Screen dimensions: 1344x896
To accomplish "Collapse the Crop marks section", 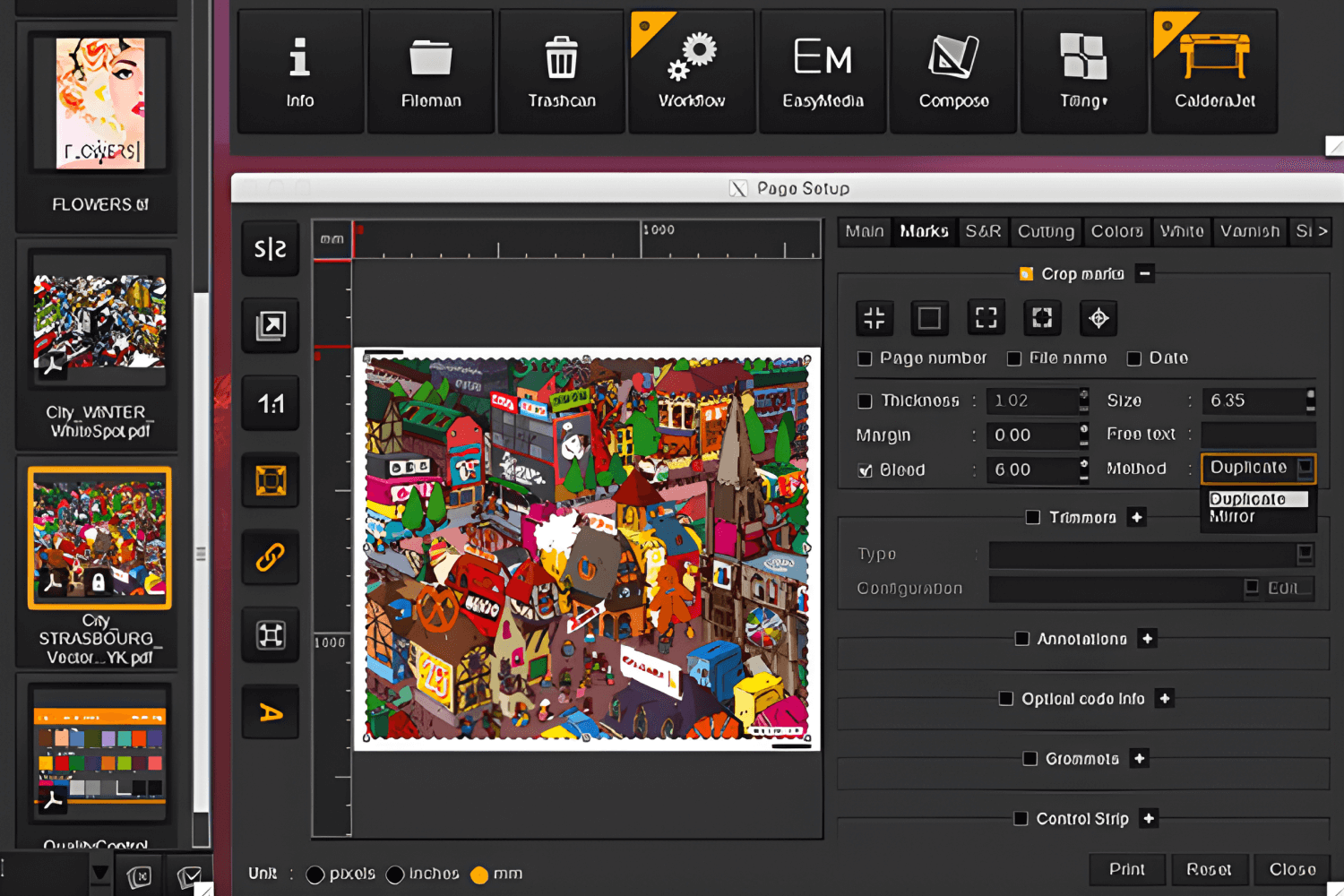I will 1145,273.
